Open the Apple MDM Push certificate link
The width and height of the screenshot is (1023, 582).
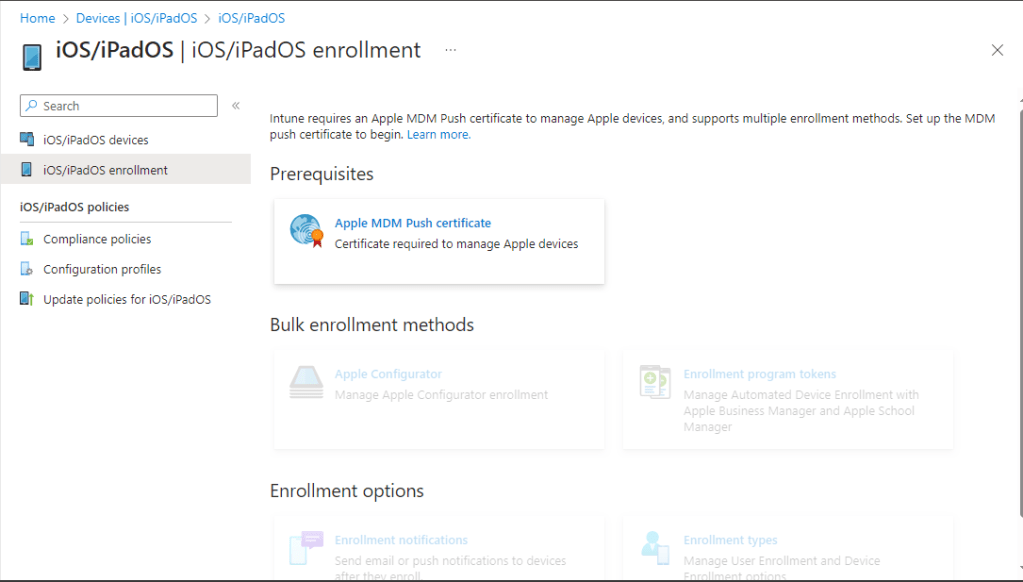(413, 223)
